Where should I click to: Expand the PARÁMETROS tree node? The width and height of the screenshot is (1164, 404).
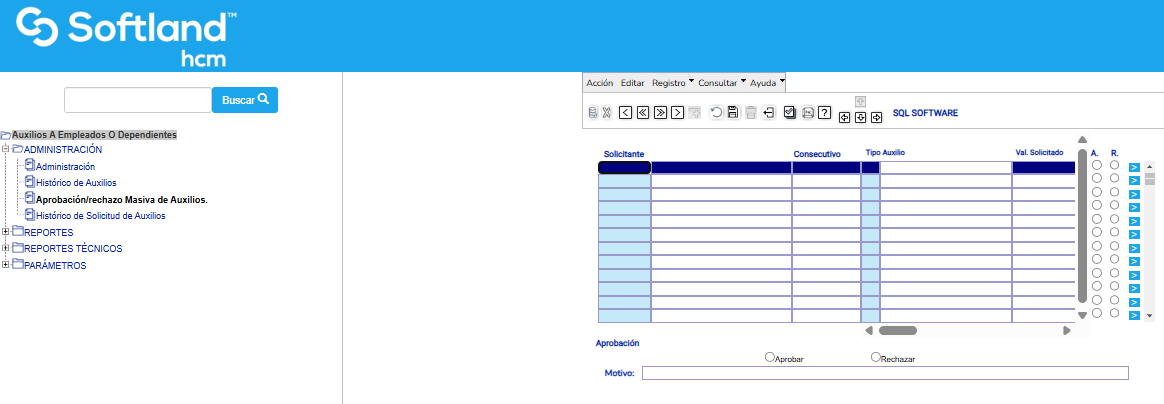coord(6,265)
